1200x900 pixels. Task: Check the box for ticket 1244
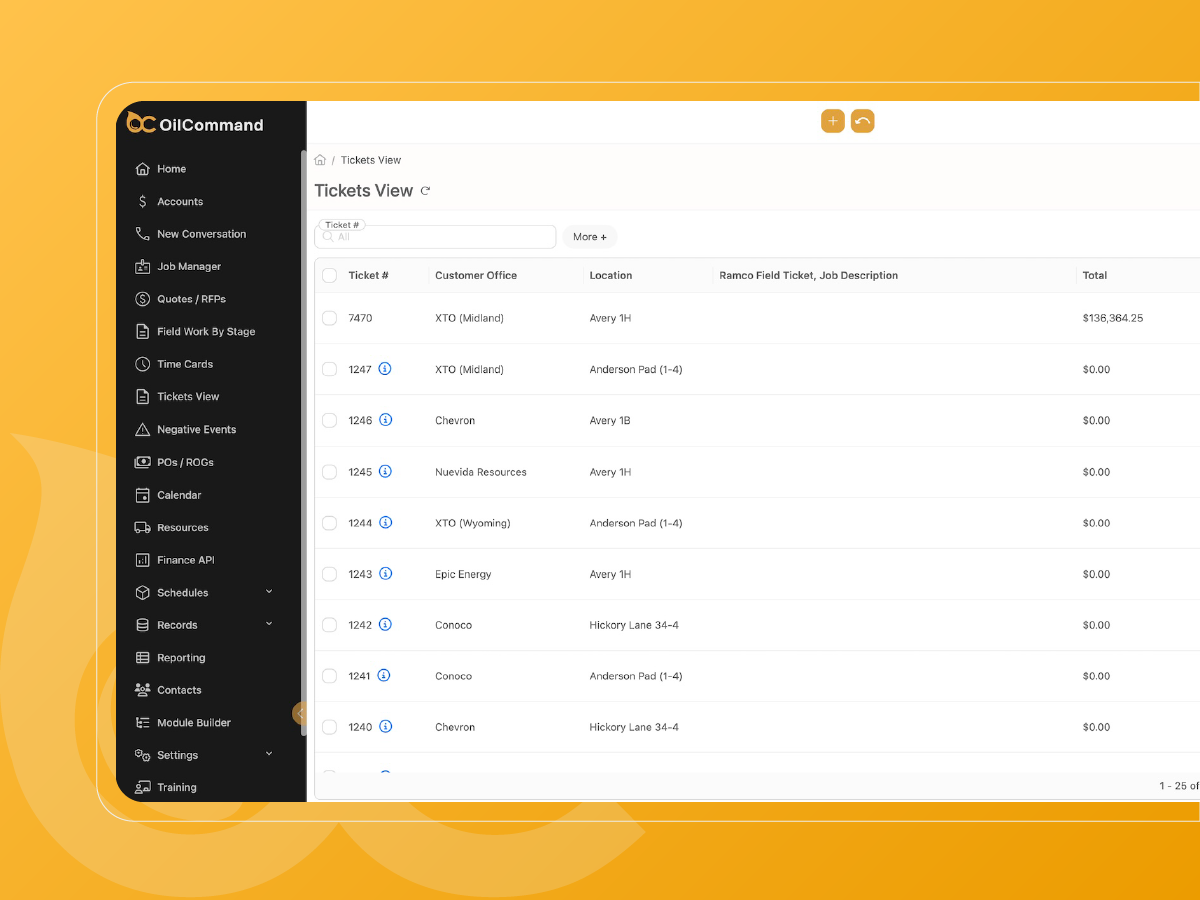pyautogui.click(x=329, y=523)
